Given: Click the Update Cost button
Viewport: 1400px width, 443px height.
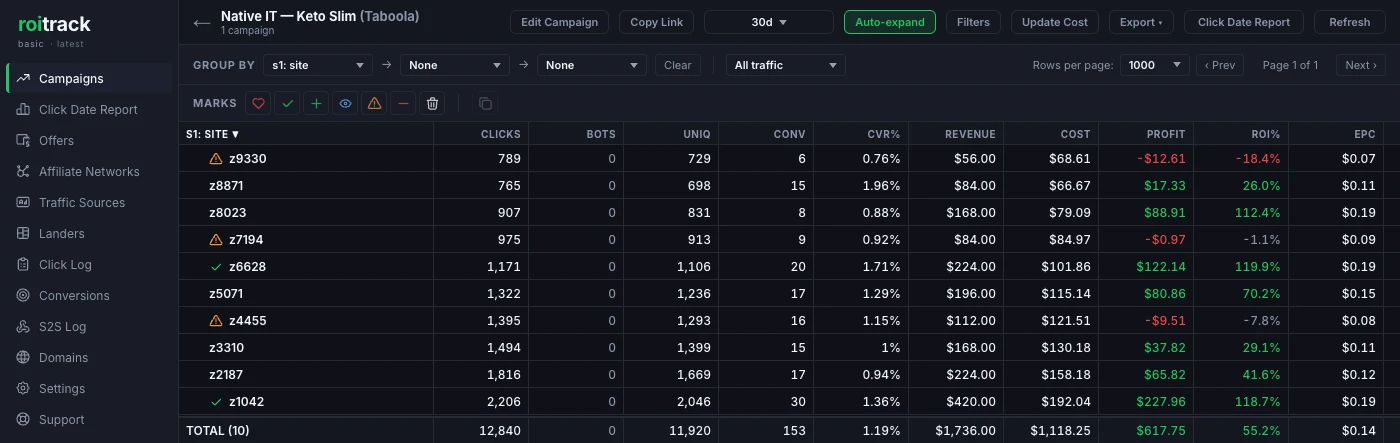Looking at the screenshot, I should (x=1056, y=22).
